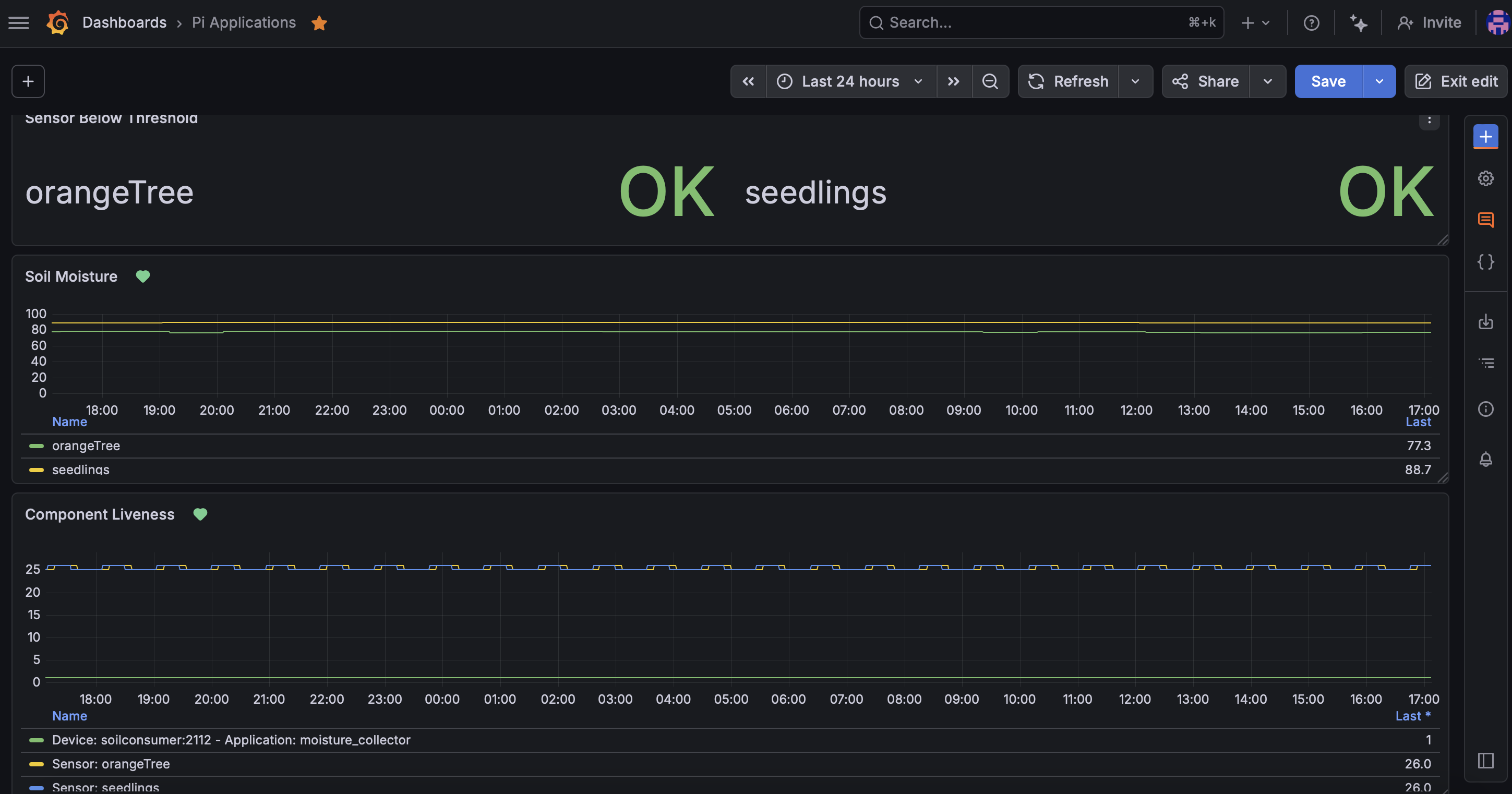Screen dimensions: 1512x794
Task: Open JSON model curly braces icon
Action: point(1485,262)
